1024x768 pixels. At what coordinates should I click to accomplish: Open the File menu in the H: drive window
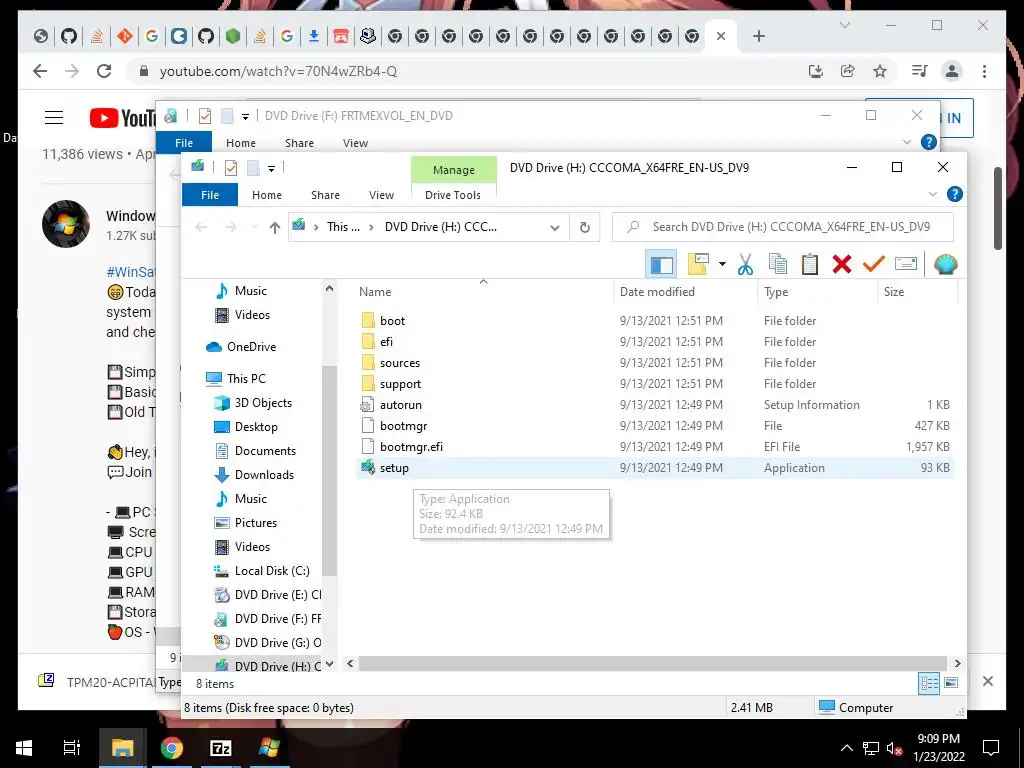(x=210, y=195)
